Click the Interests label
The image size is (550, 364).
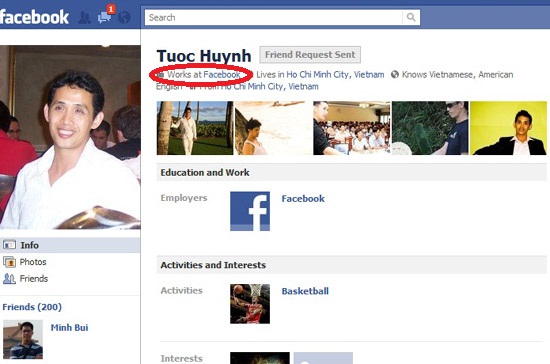(182, 358)
